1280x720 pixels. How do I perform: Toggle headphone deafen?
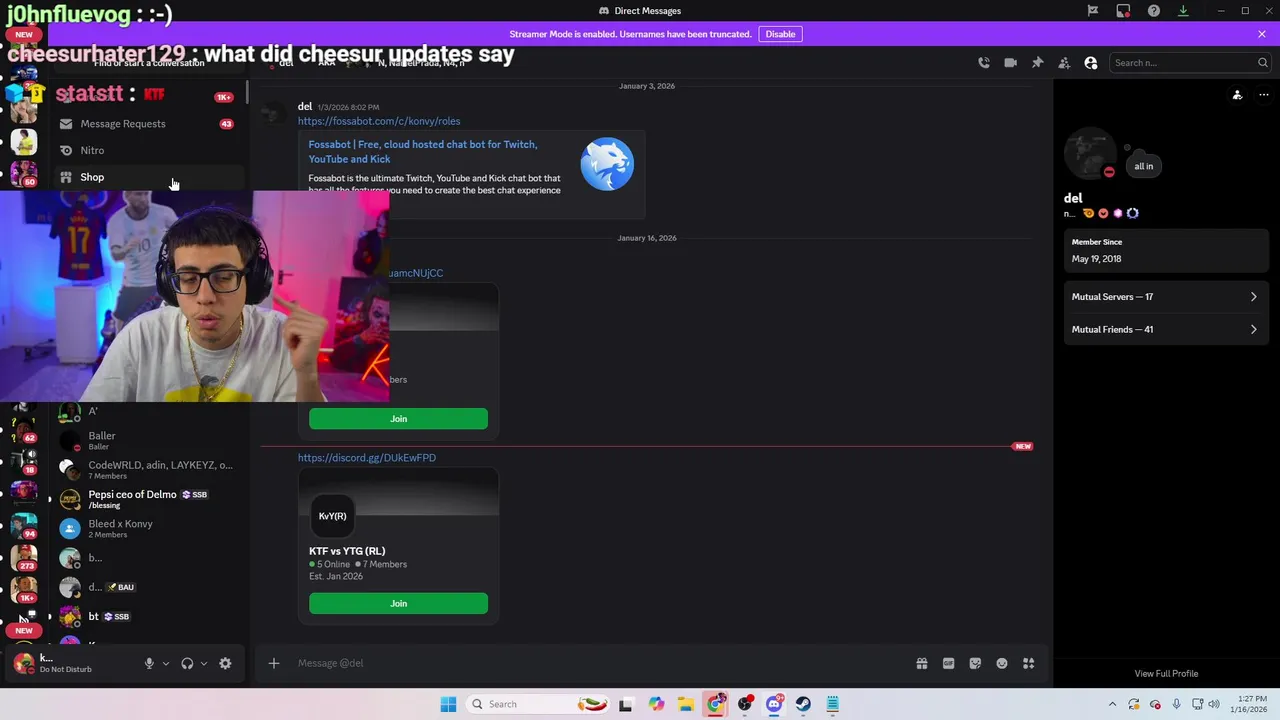point(187,663)
